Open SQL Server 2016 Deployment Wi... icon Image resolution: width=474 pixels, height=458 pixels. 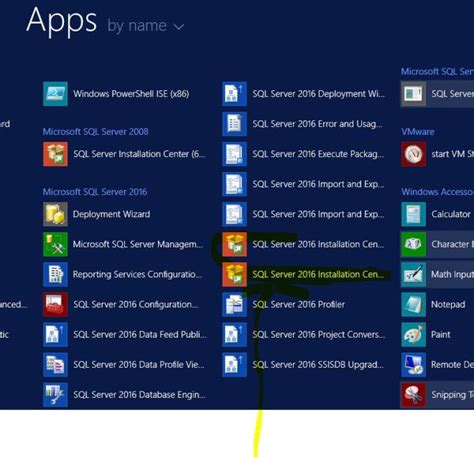pos(235,94)
